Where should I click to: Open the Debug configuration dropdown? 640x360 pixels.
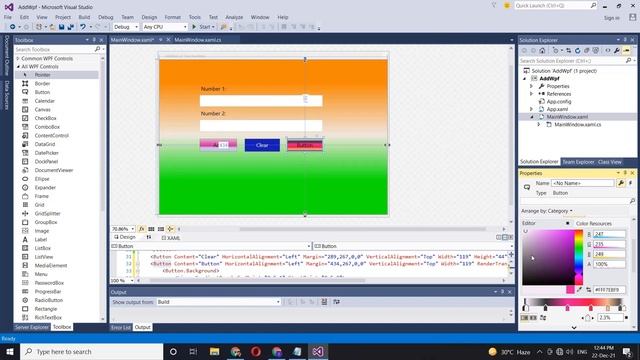126,27
